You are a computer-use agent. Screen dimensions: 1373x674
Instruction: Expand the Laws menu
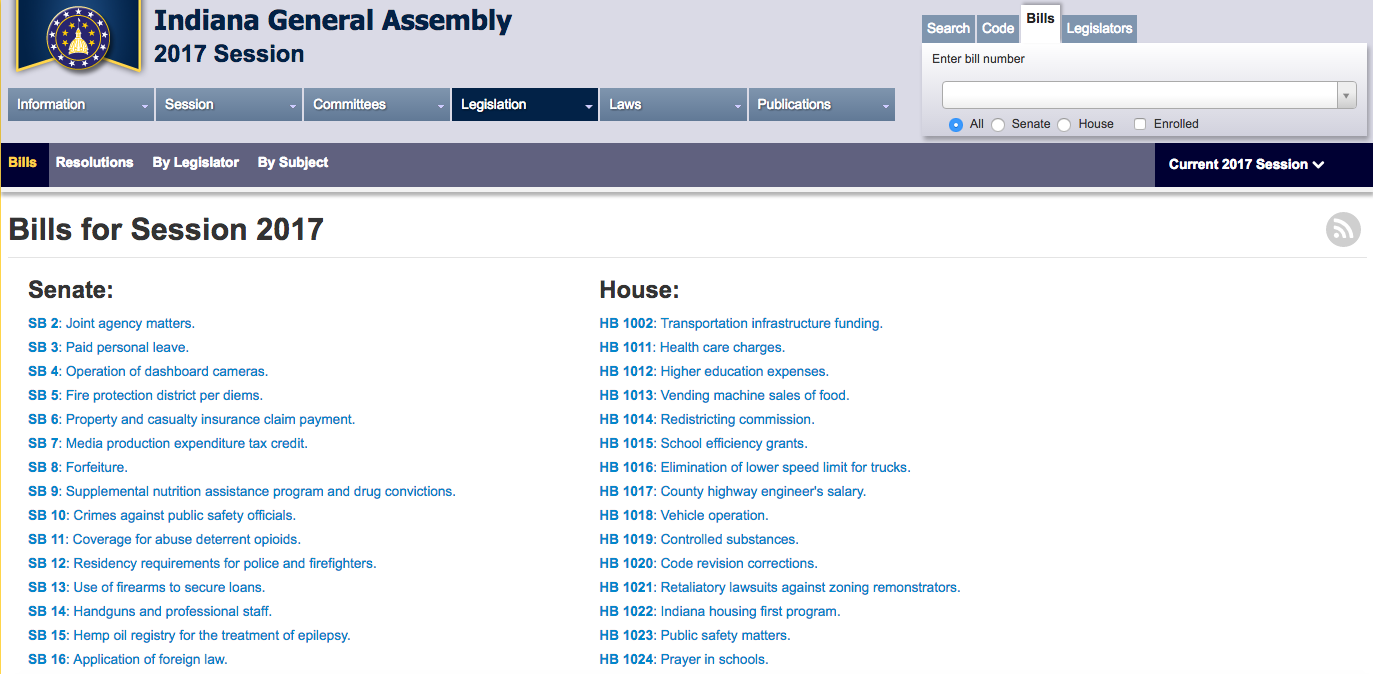(x=673, y=105)
